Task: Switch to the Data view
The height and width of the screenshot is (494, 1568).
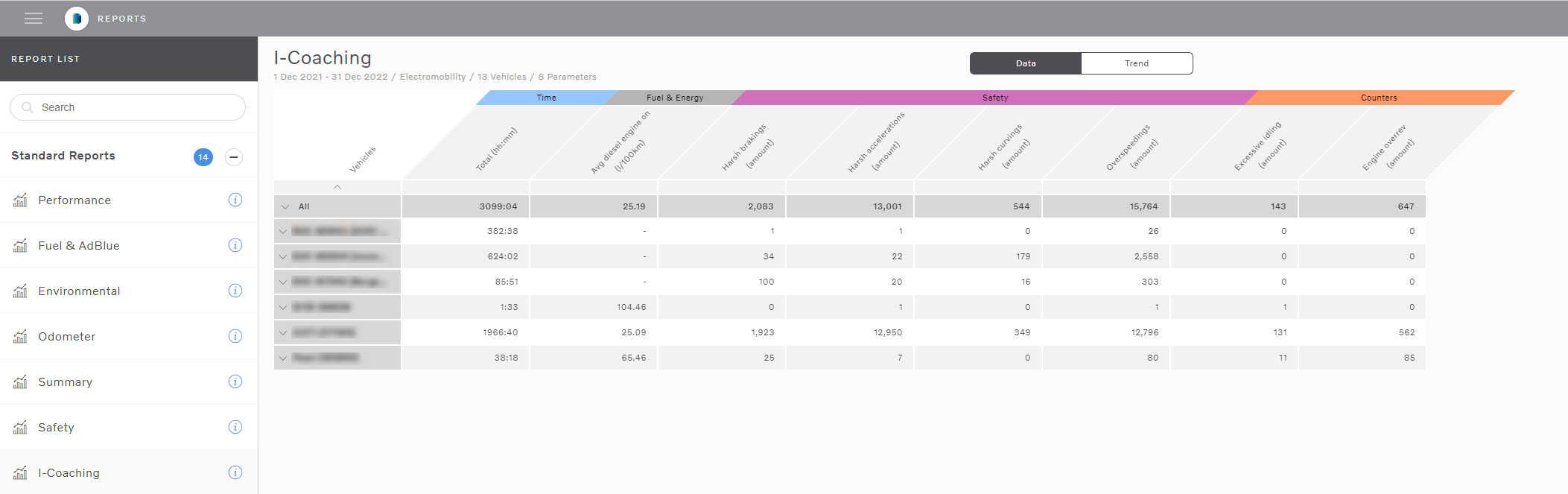Action: coord(1026,63)
